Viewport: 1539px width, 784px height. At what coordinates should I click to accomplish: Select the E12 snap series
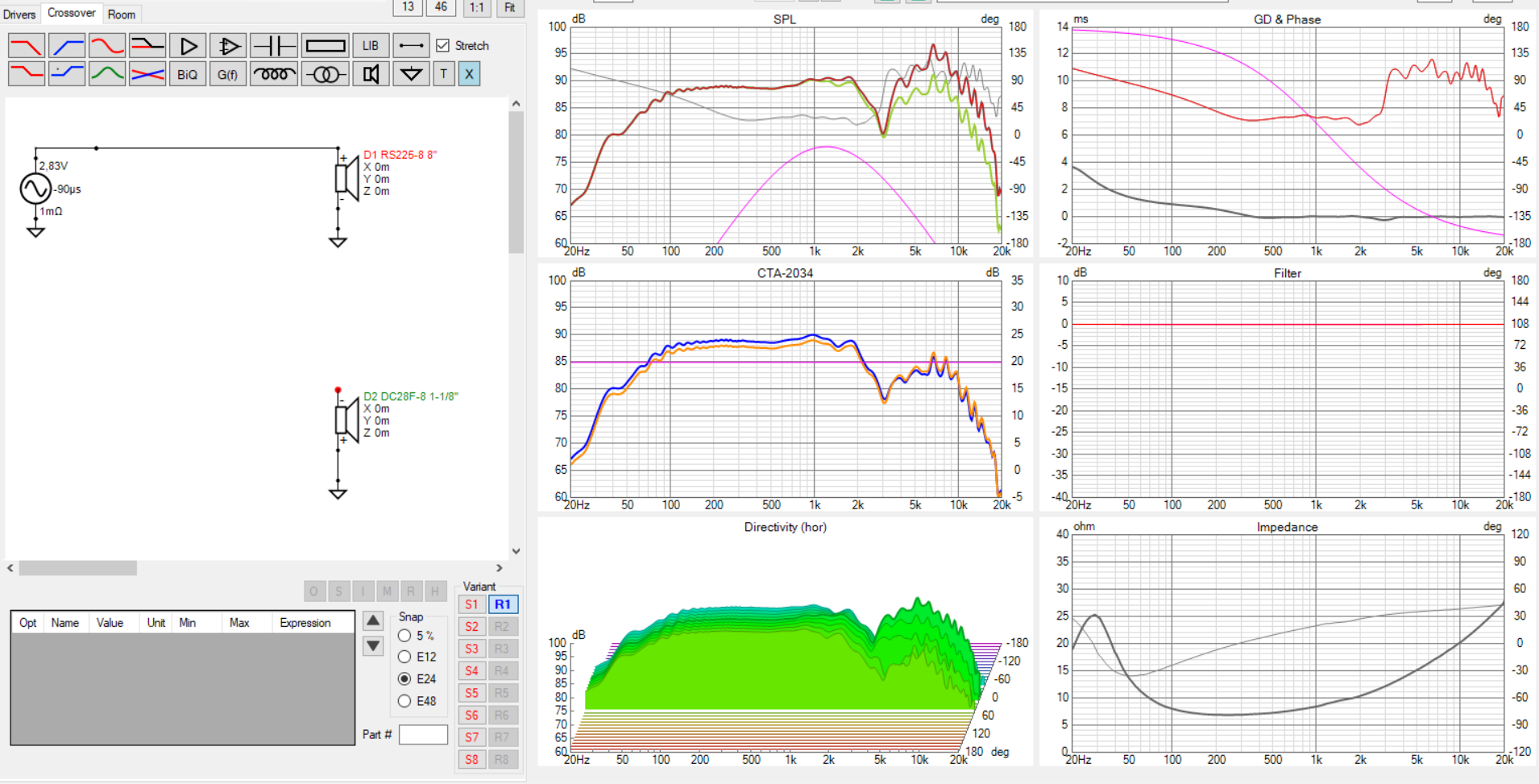404,657
